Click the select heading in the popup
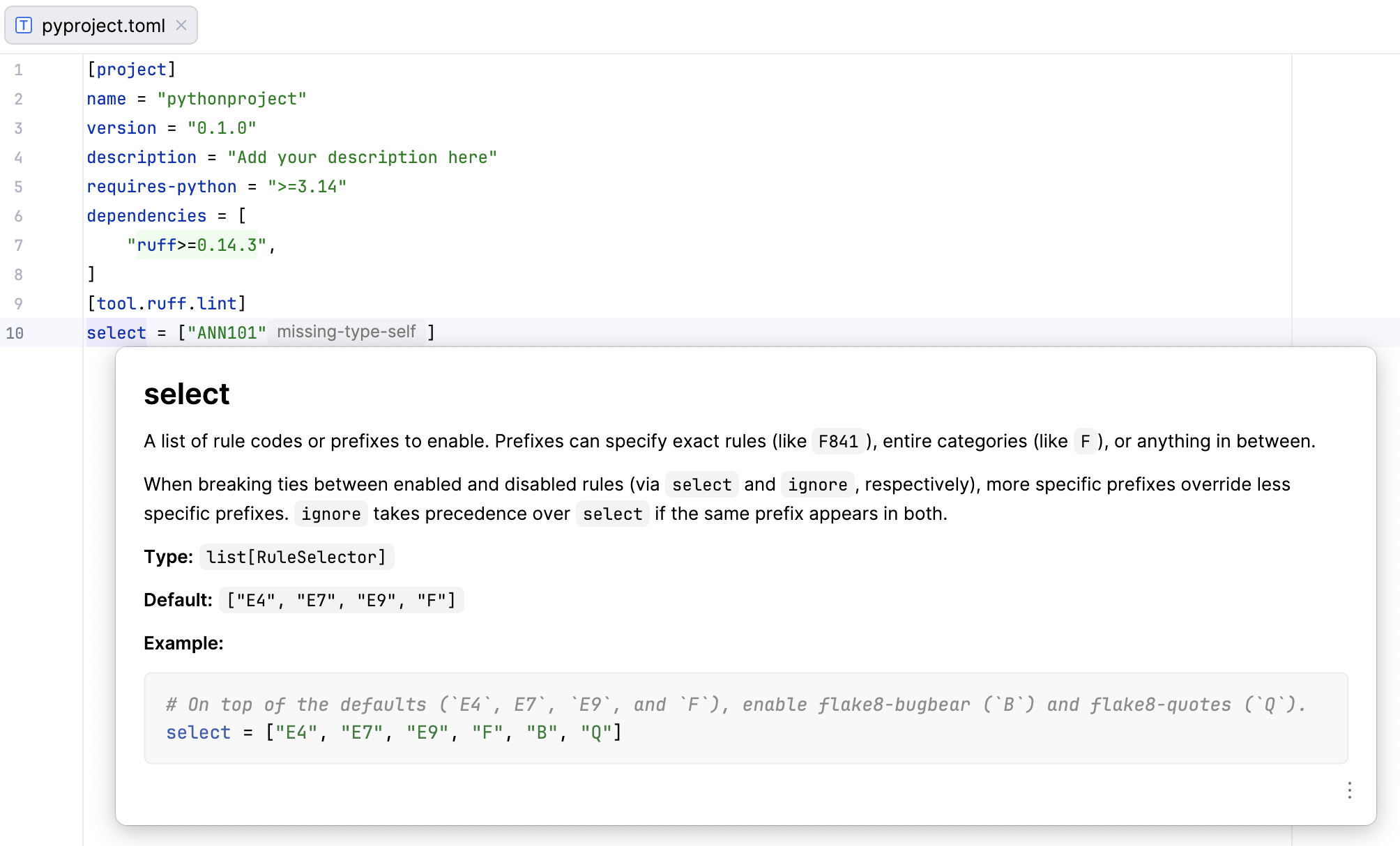 185,394
